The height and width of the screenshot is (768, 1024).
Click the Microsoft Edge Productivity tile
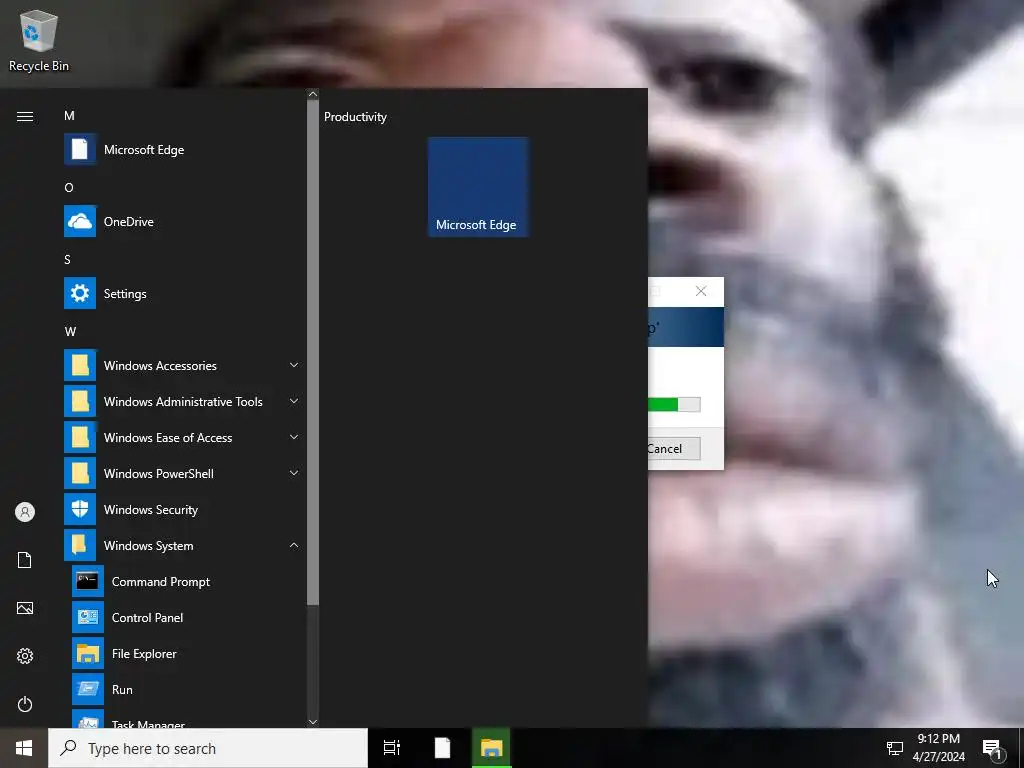click(478, 187)
